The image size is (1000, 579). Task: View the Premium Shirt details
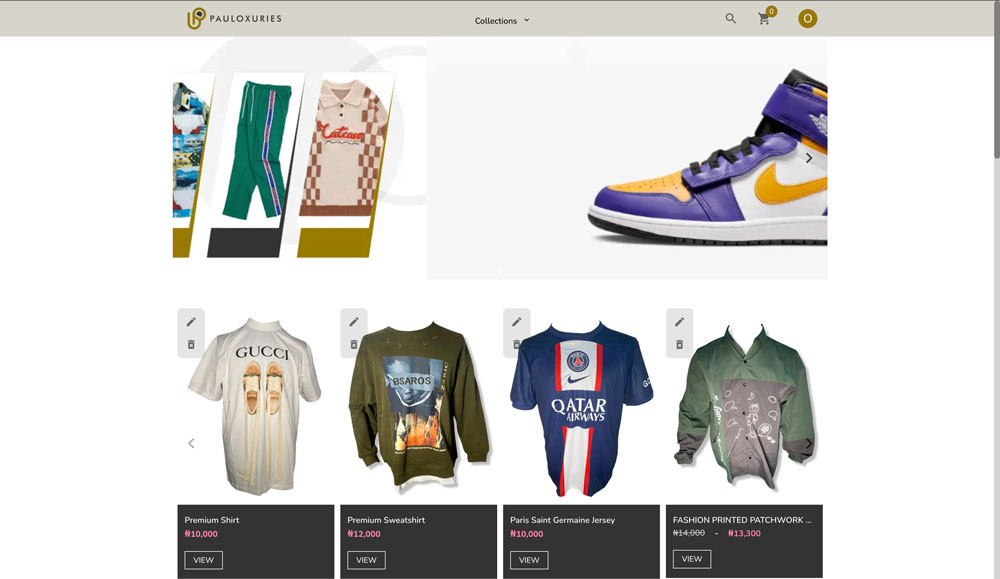coord(203,560)
